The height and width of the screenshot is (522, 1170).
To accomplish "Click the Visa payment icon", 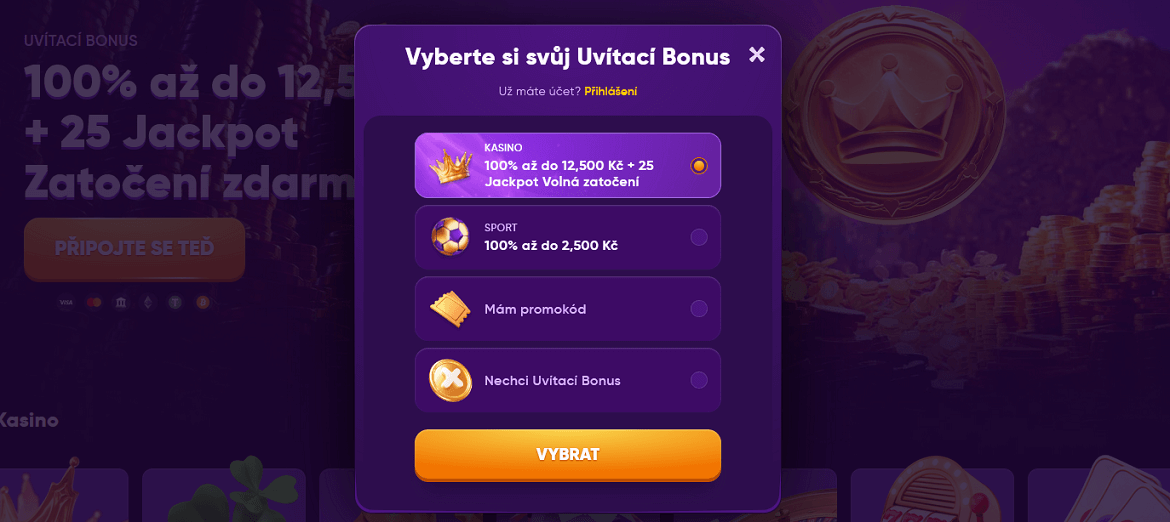I will click(66, 302).
